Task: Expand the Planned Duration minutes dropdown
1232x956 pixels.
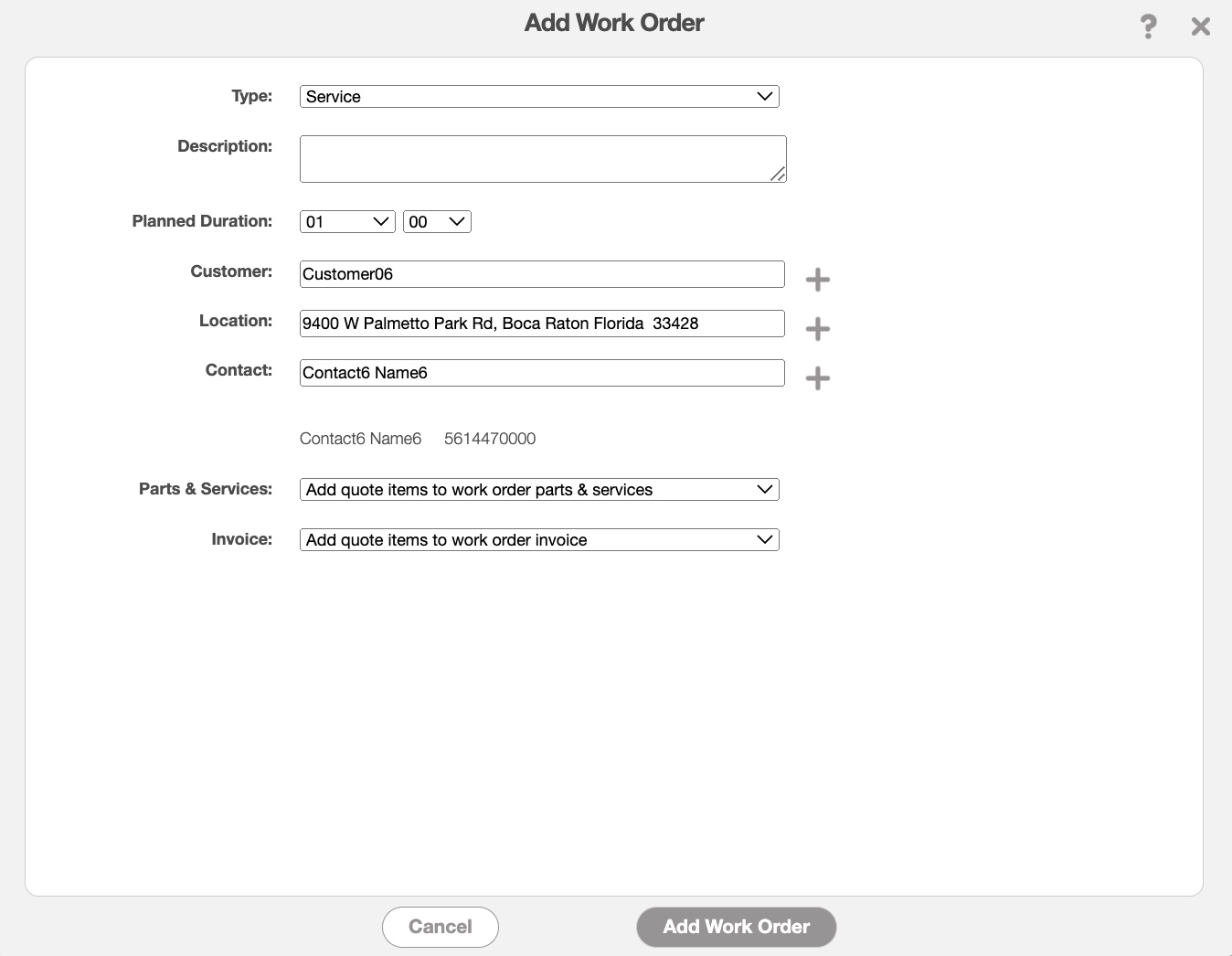Action: pyautogui.click(x=437, y=222)
